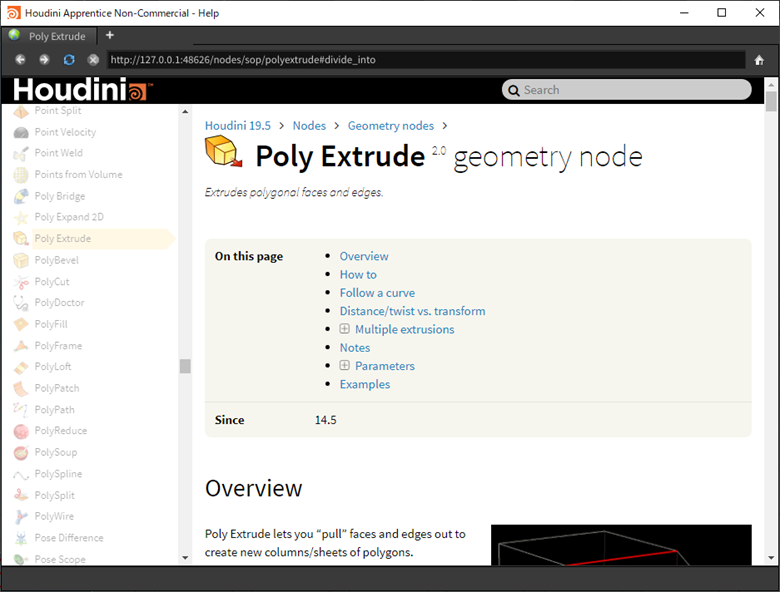
Task: Open the Parameters link
Action: (385, 366)
